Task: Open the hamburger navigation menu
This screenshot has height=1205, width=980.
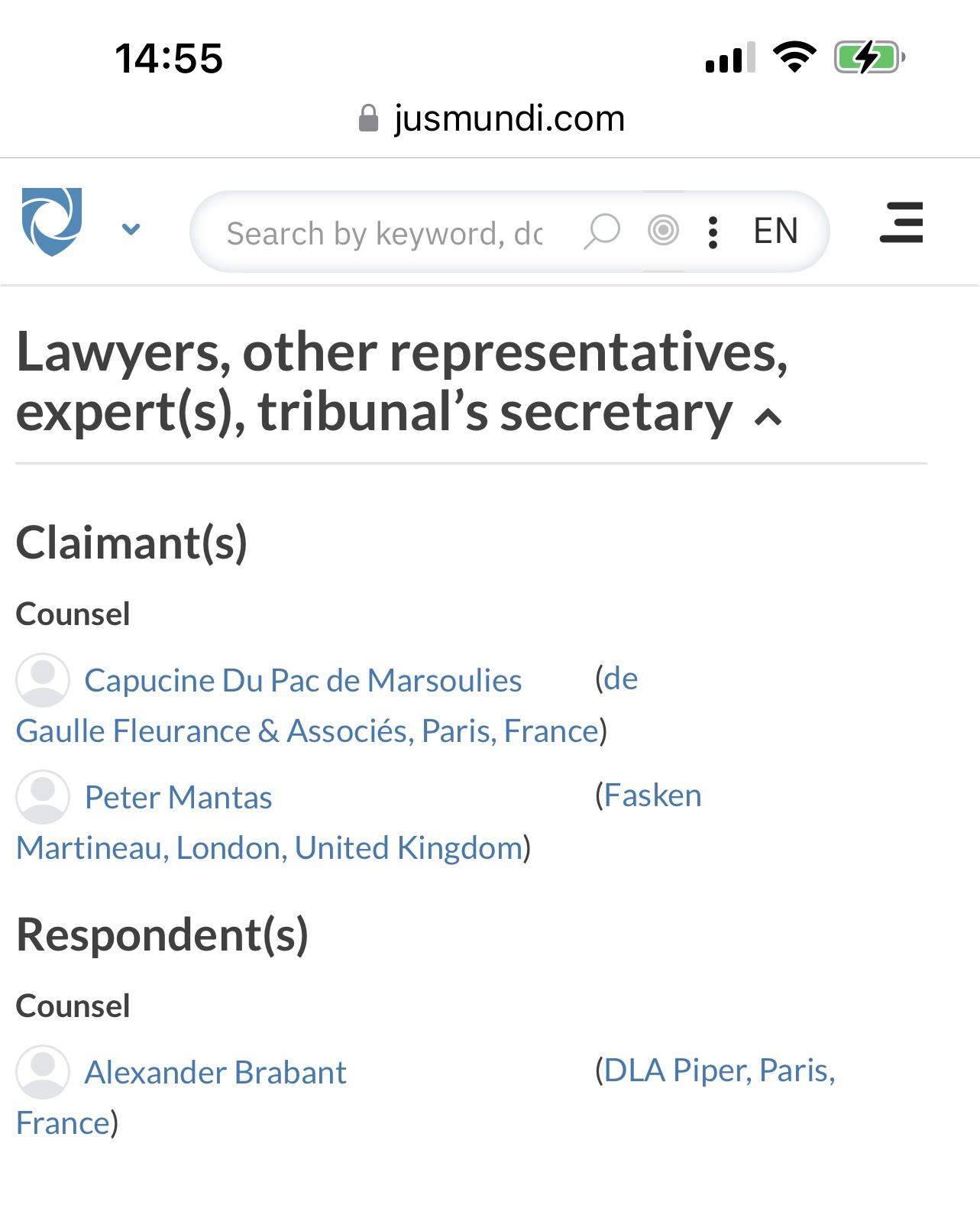Action: [901, 222]
